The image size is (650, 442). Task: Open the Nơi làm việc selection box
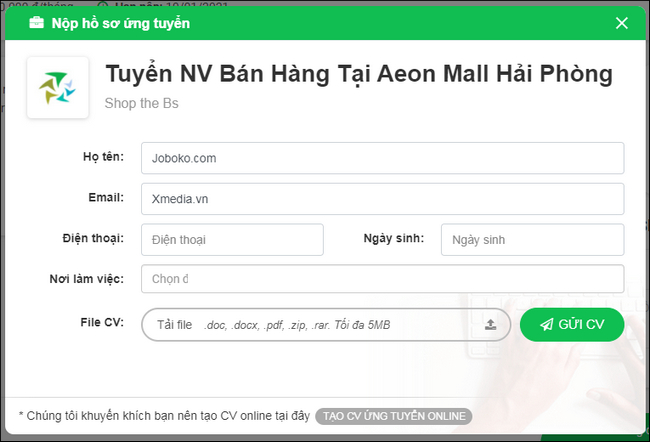382,279
